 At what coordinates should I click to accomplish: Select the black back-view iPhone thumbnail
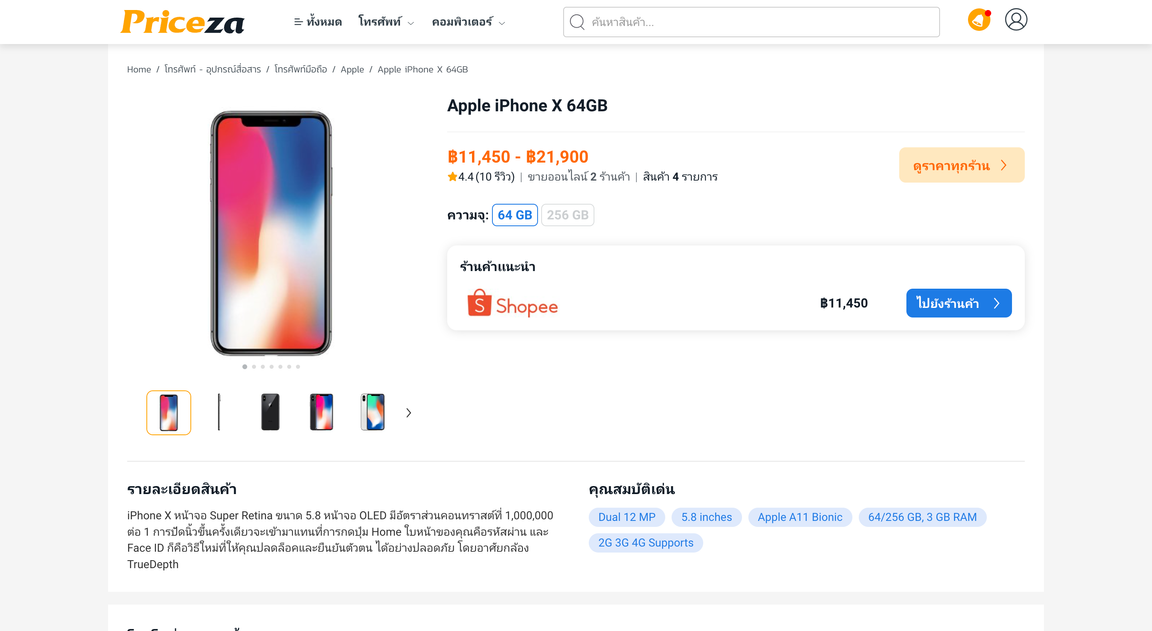coord(270,412)
